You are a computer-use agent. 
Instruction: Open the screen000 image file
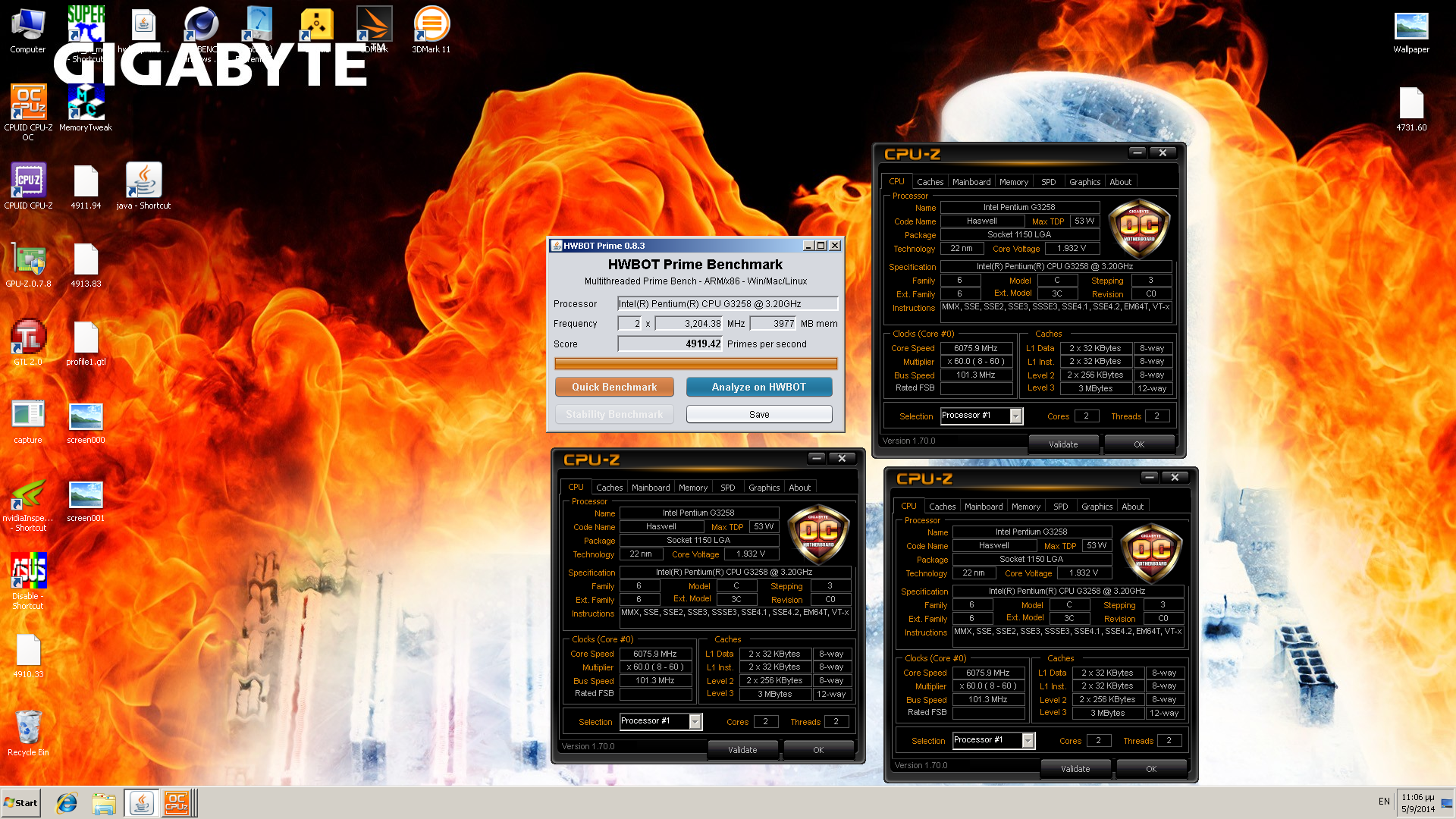click(x=86, y=422)
